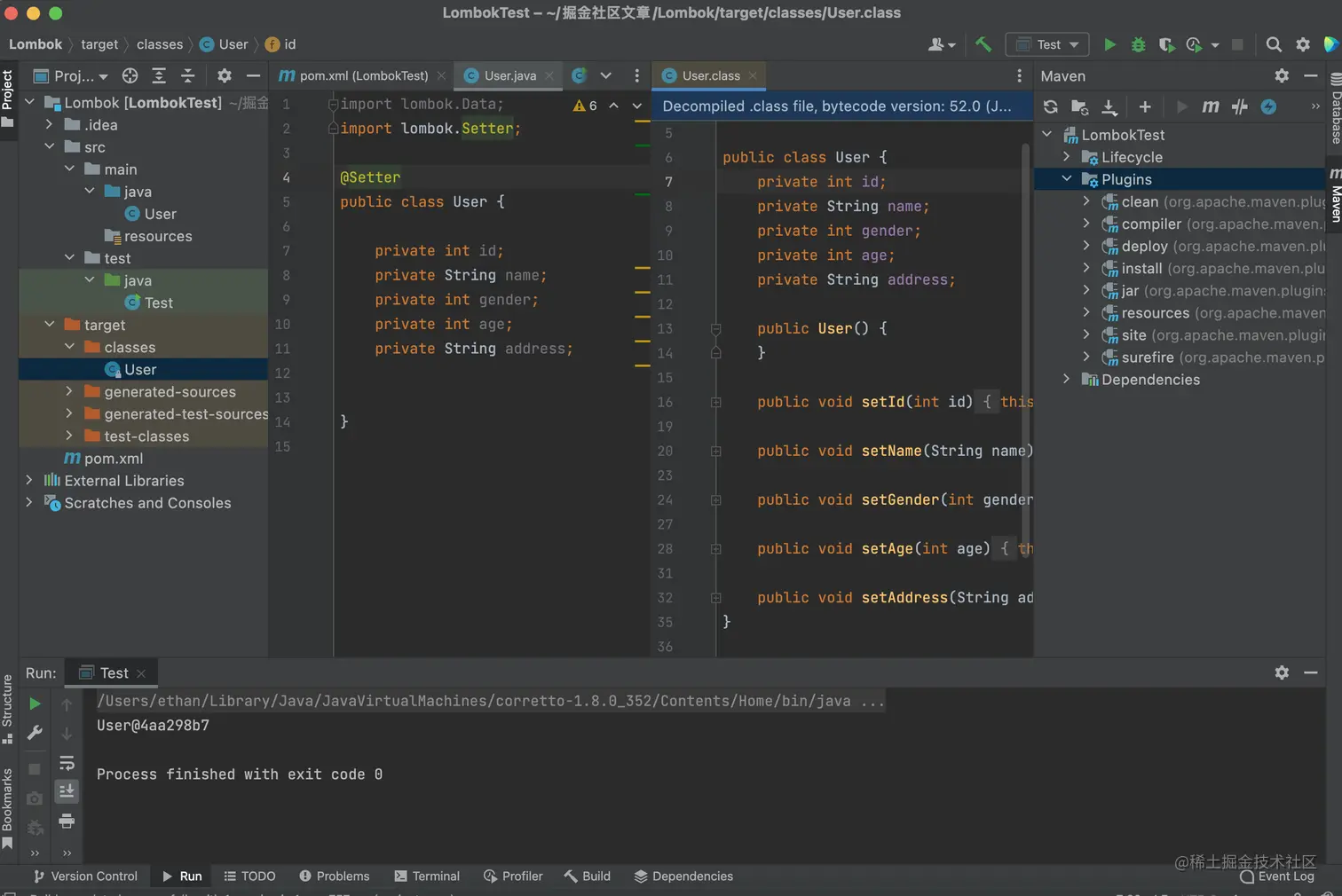
Task: Click the Build project hammer icon
Action: point(983,44)
